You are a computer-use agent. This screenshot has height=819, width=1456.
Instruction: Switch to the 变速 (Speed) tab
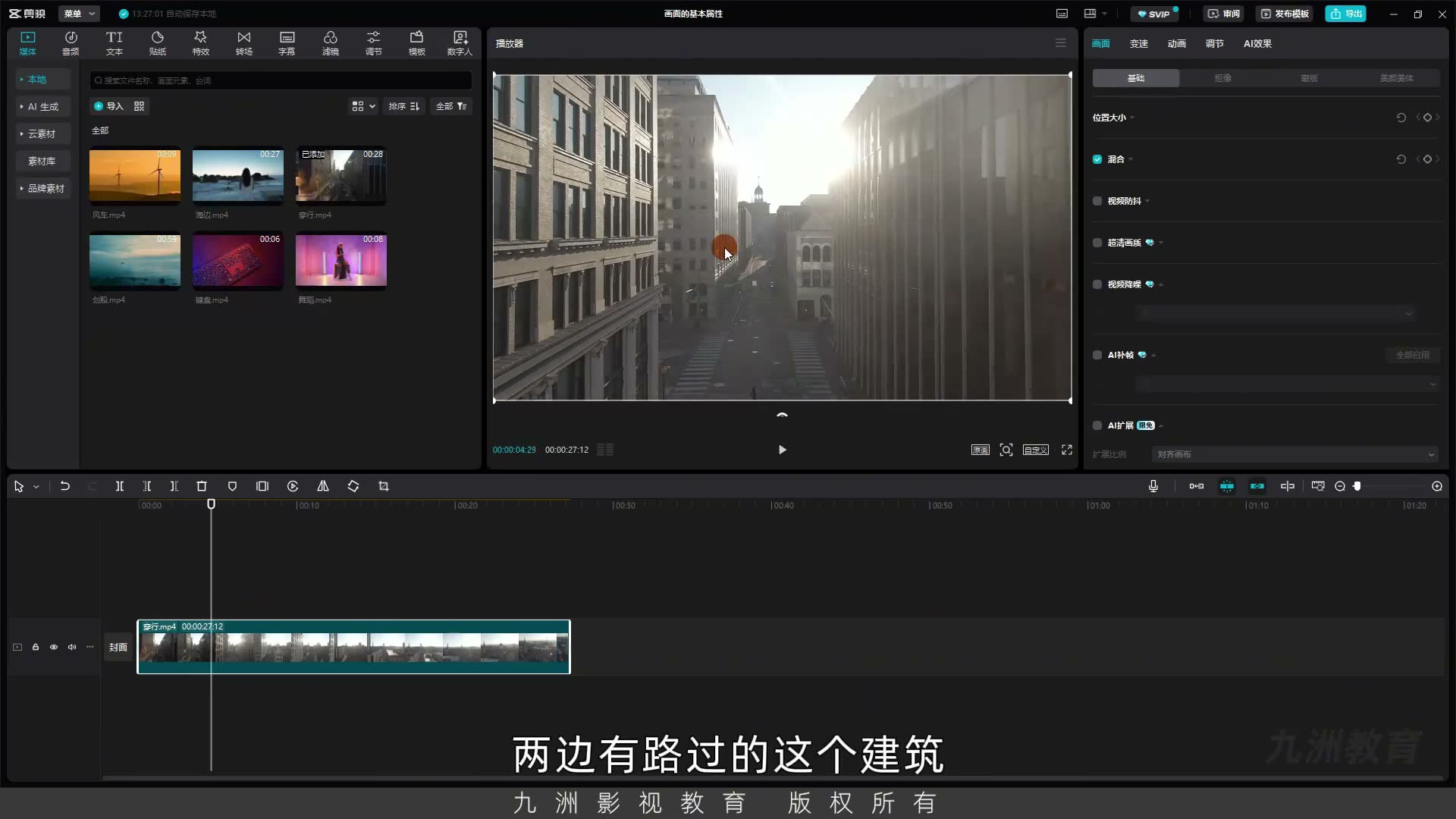(x=1139, y=43)
